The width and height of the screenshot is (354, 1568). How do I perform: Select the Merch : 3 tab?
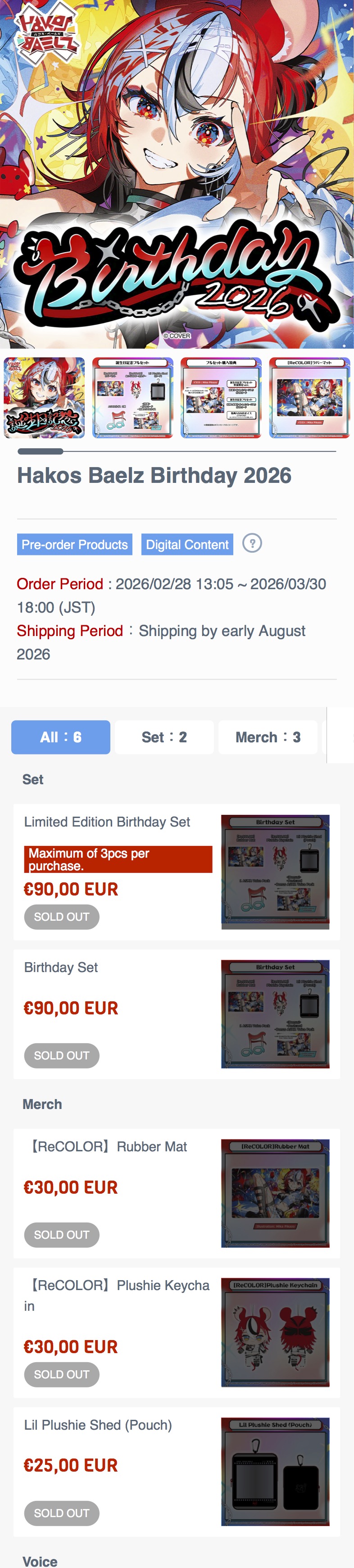coord(268,737)
